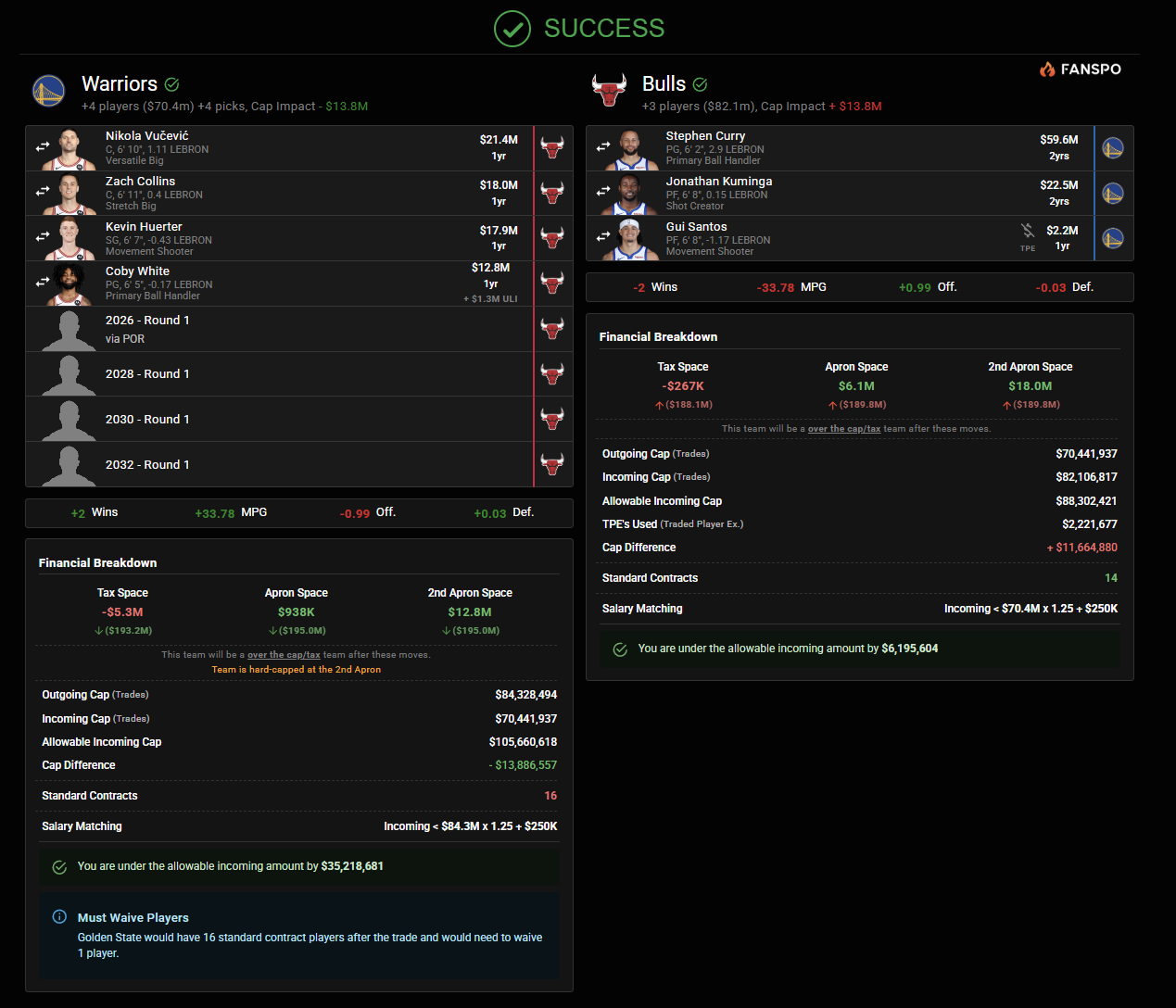Screen dimensions: 1176x1008
Task: Click the green success checkmark icon
Action: (x=512, y=29)
